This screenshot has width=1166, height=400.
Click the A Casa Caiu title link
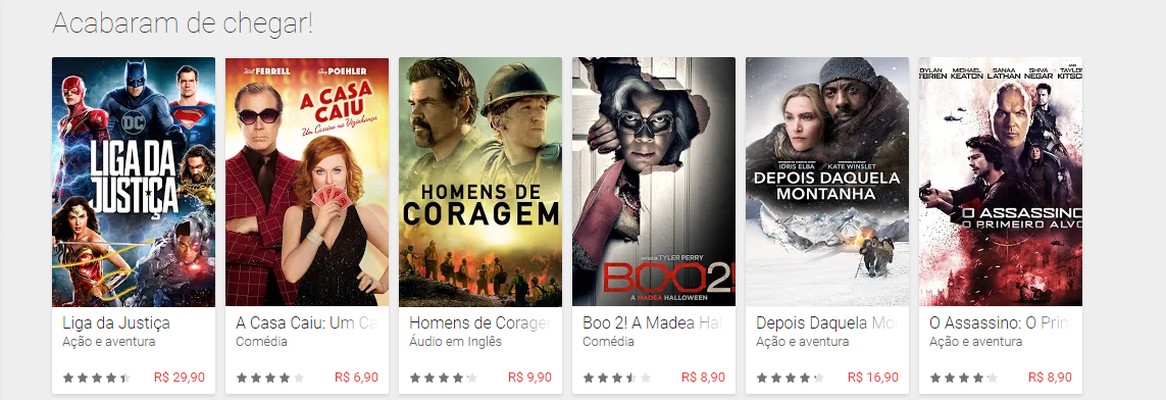pyautogui.click(x=306, y=323)
